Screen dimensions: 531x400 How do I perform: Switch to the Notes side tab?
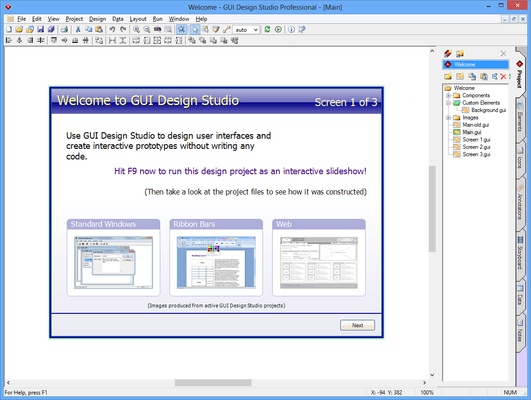pos(520,332)
